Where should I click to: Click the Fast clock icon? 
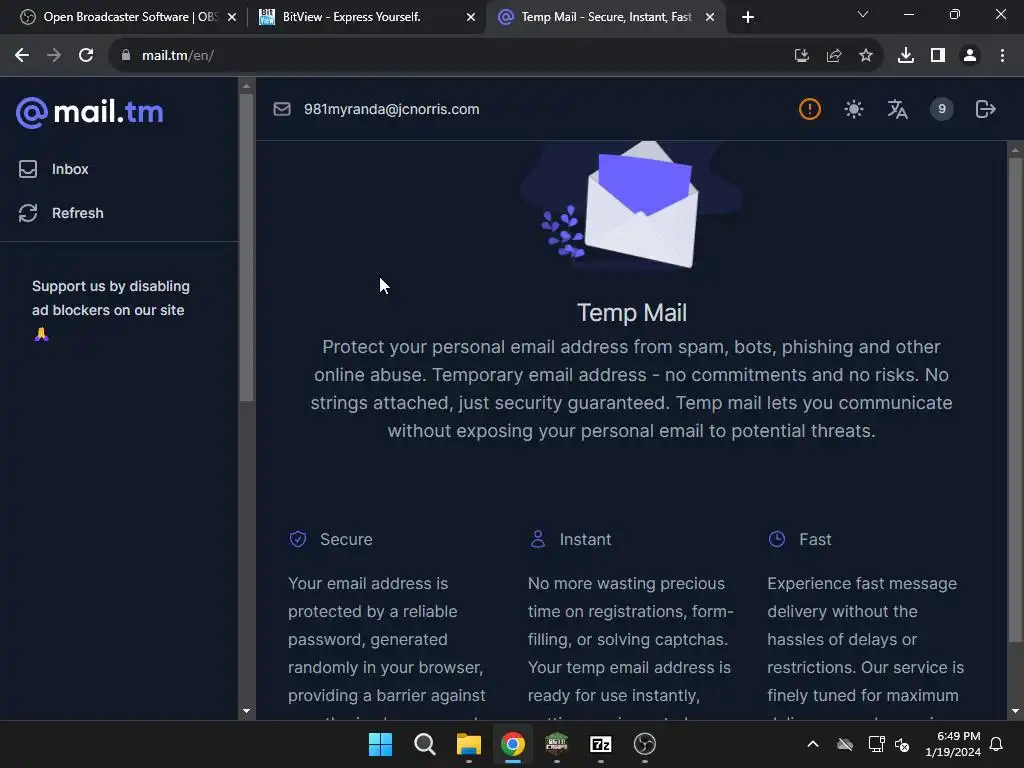(776, 539)
